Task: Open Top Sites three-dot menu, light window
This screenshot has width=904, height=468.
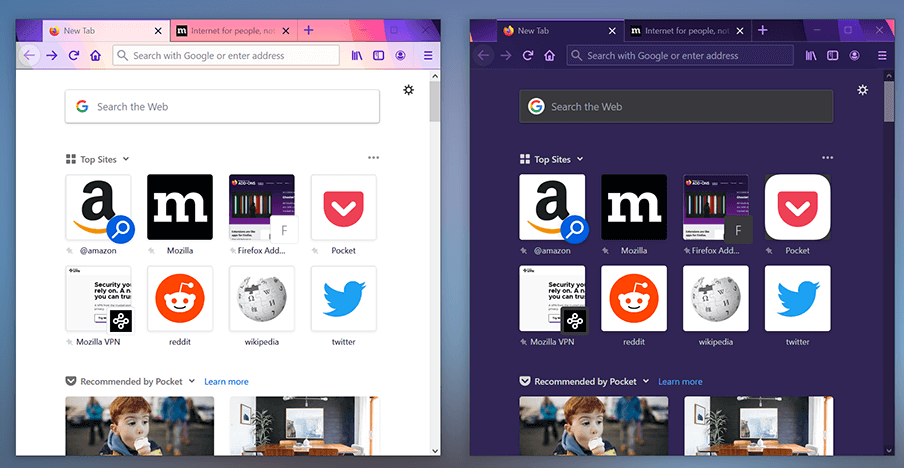Action: 374,158
